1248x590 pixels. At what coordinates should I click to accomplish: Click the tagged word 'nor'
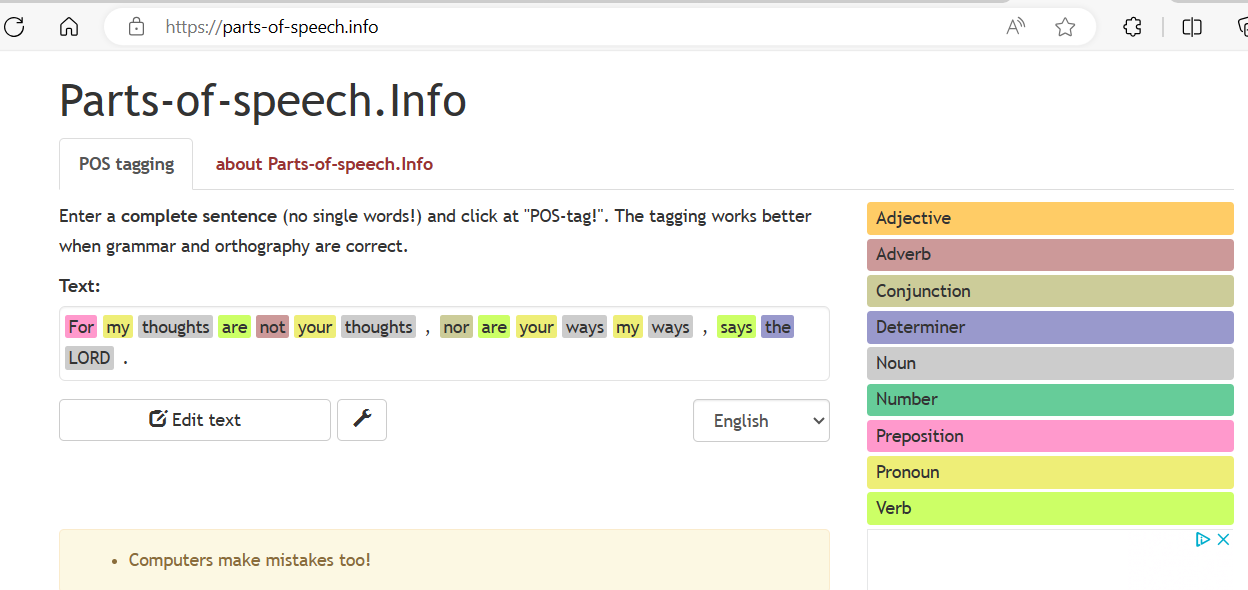pos(456,327)
